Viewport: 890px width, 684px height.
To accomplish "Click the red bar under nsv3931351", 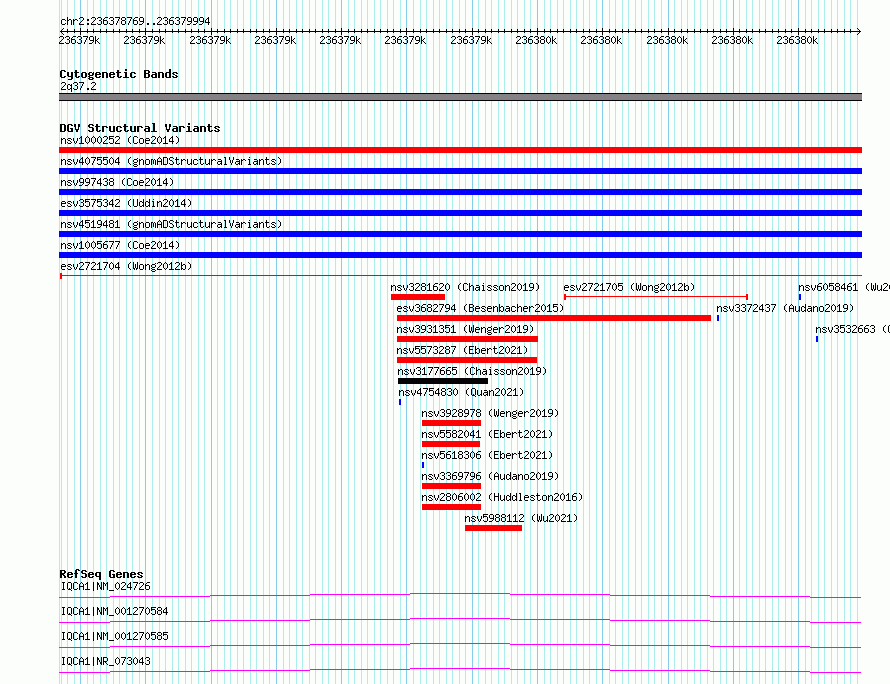I will [467, 339].
